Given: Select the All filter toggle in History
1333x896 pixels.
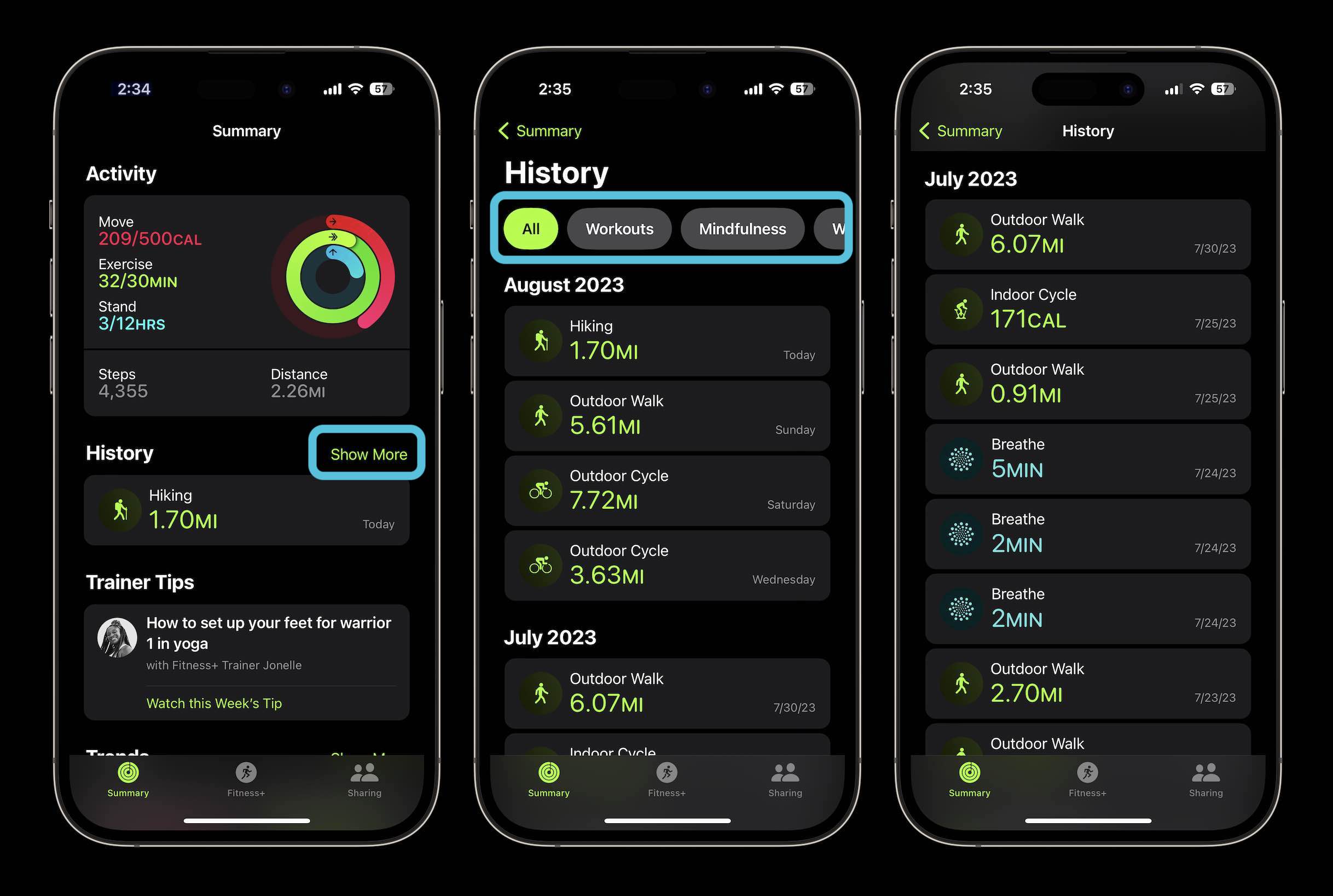Looking at the screenshot, I should (530, 228).
